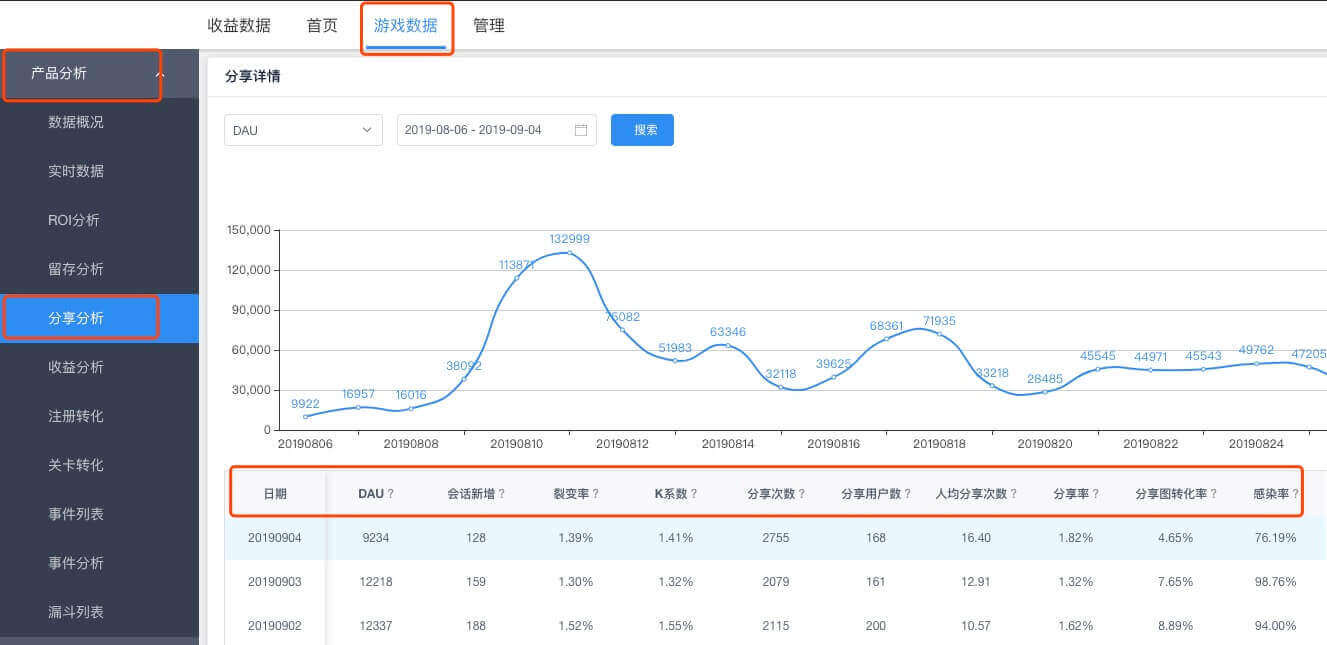
Task: Select the 49762 data point on the chart
Action: [1256, 363]
